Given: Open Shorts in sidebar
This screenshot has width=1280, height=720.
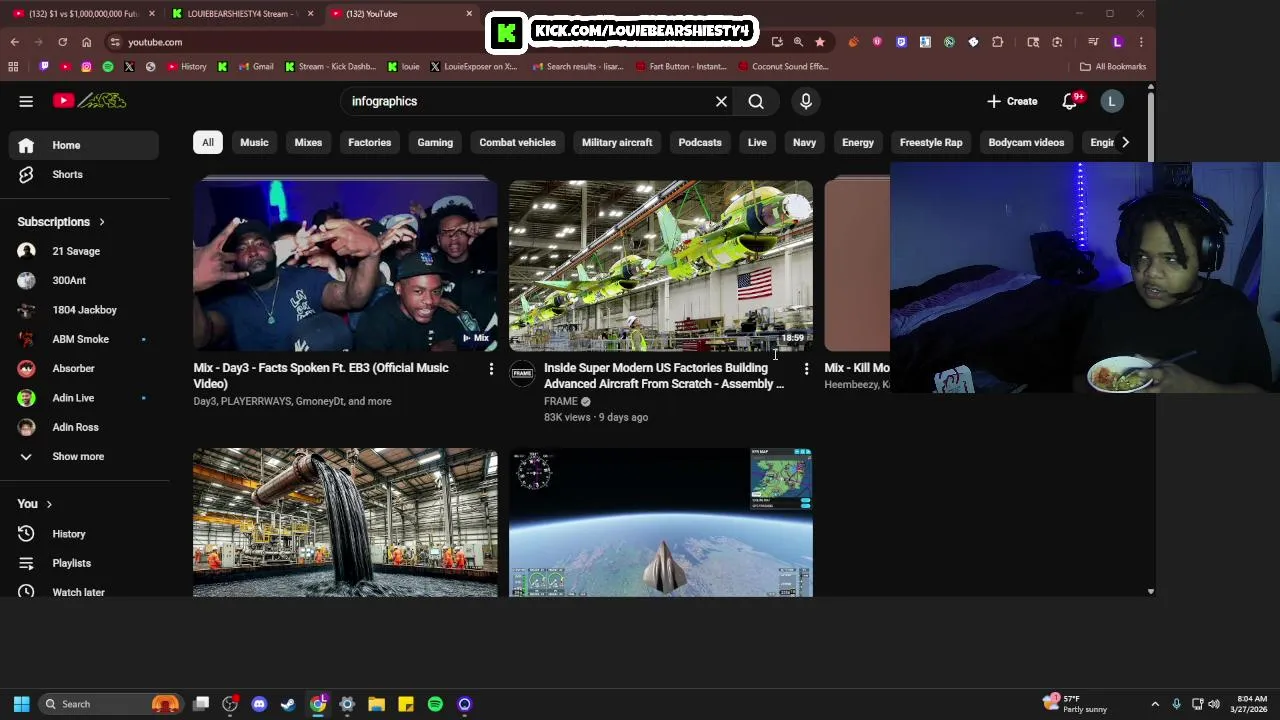Looking at the screenshot, I should [84, 174].
